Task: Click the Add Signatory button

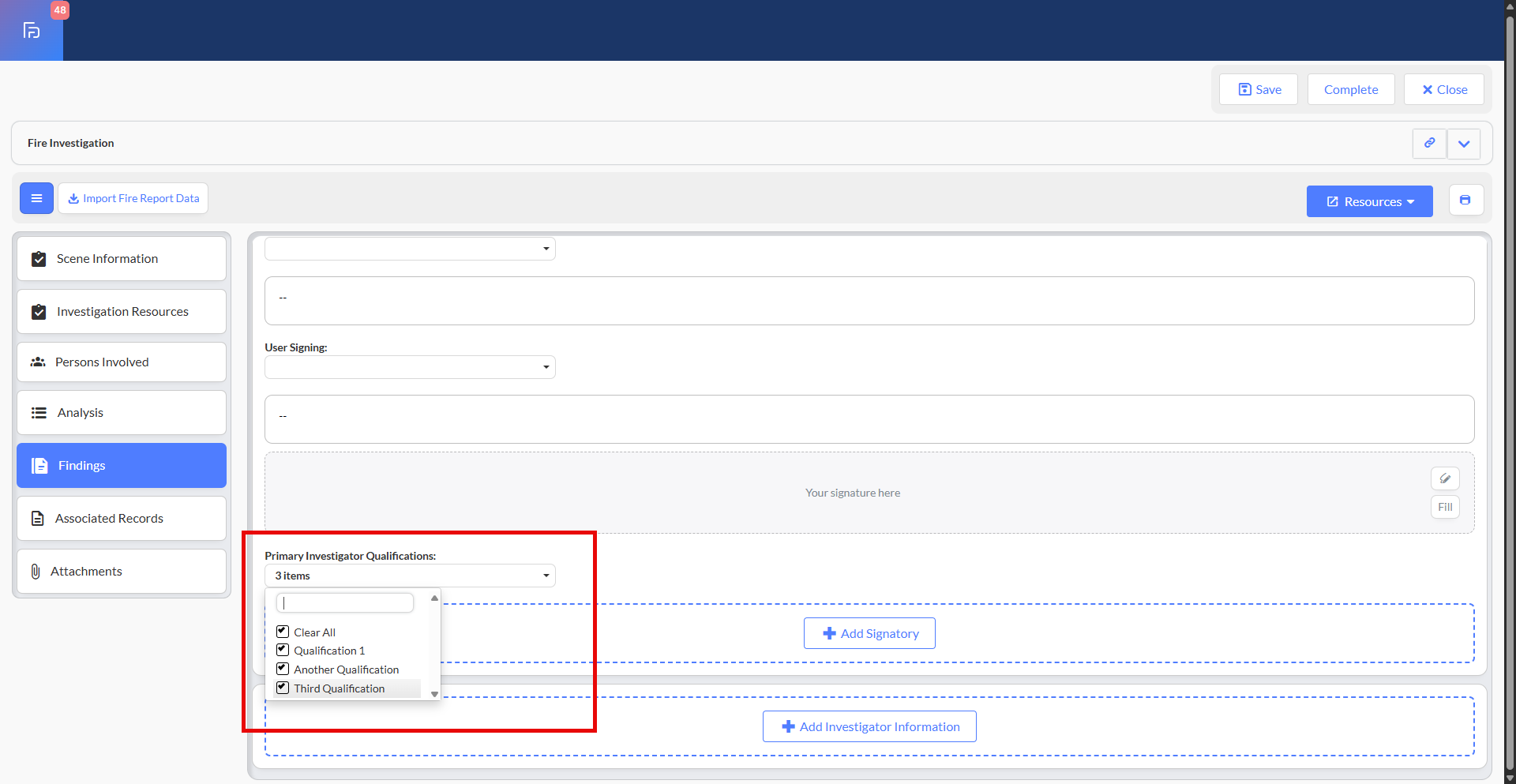Action: tap(869, 634)
